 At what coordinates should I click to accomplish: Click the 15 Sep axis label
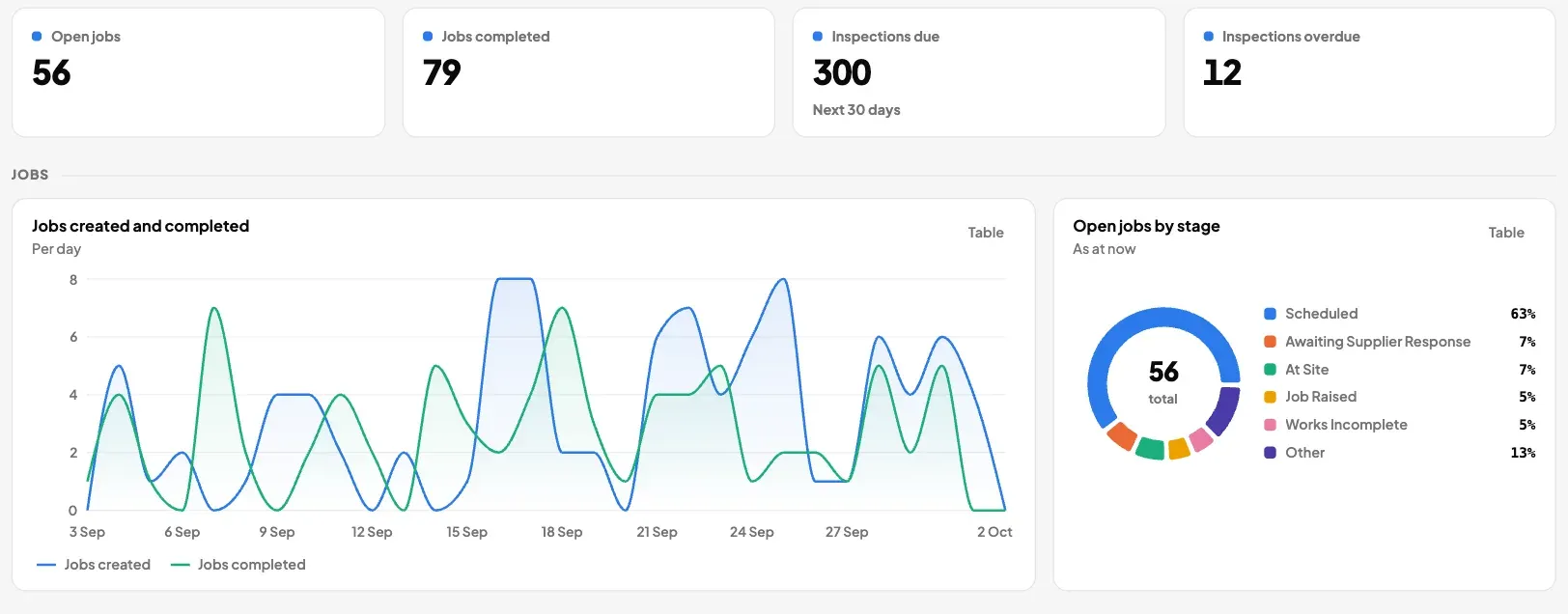[466, 532]
